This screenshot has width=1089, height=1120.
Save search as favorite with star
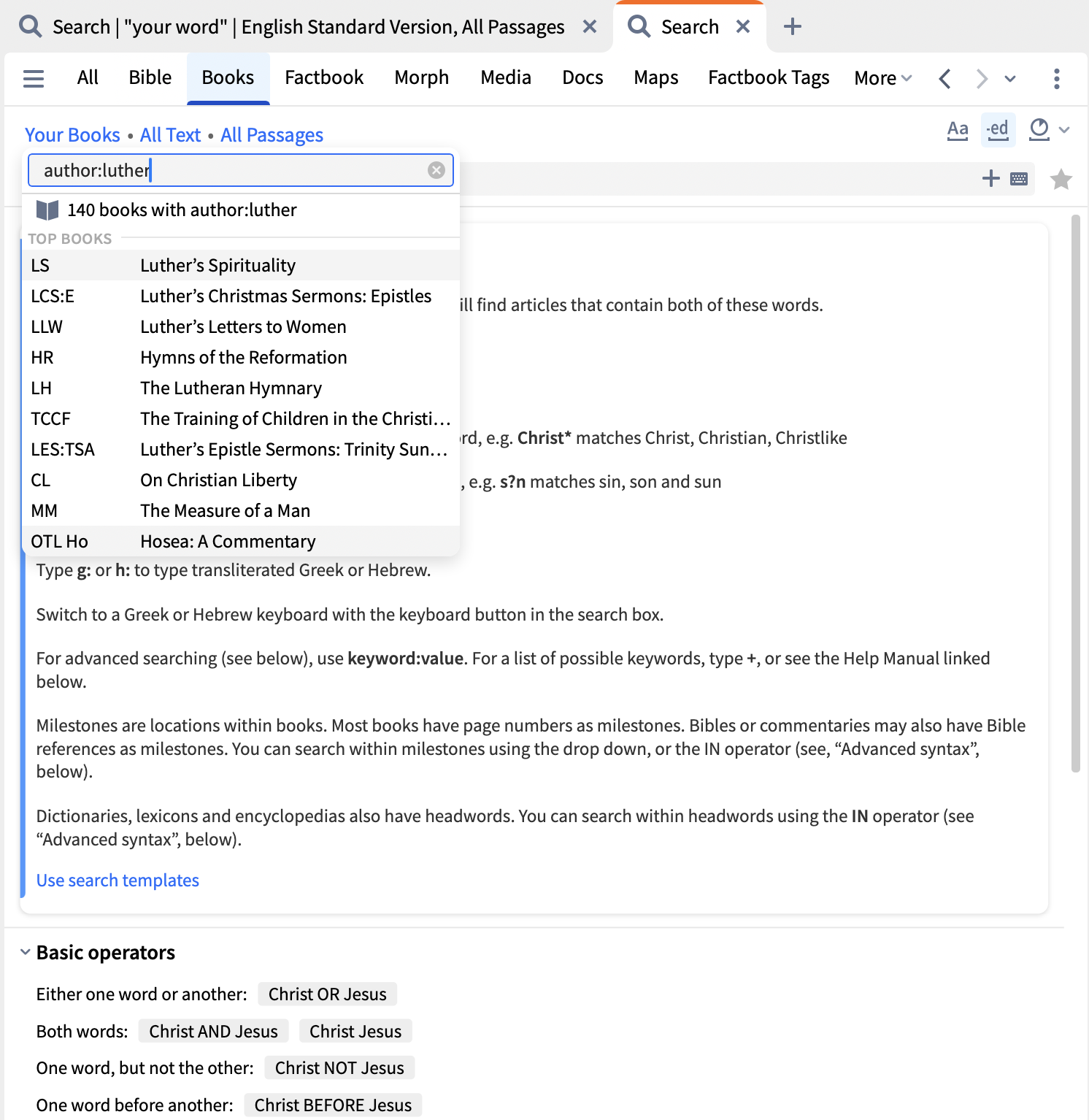point(1061,179)
